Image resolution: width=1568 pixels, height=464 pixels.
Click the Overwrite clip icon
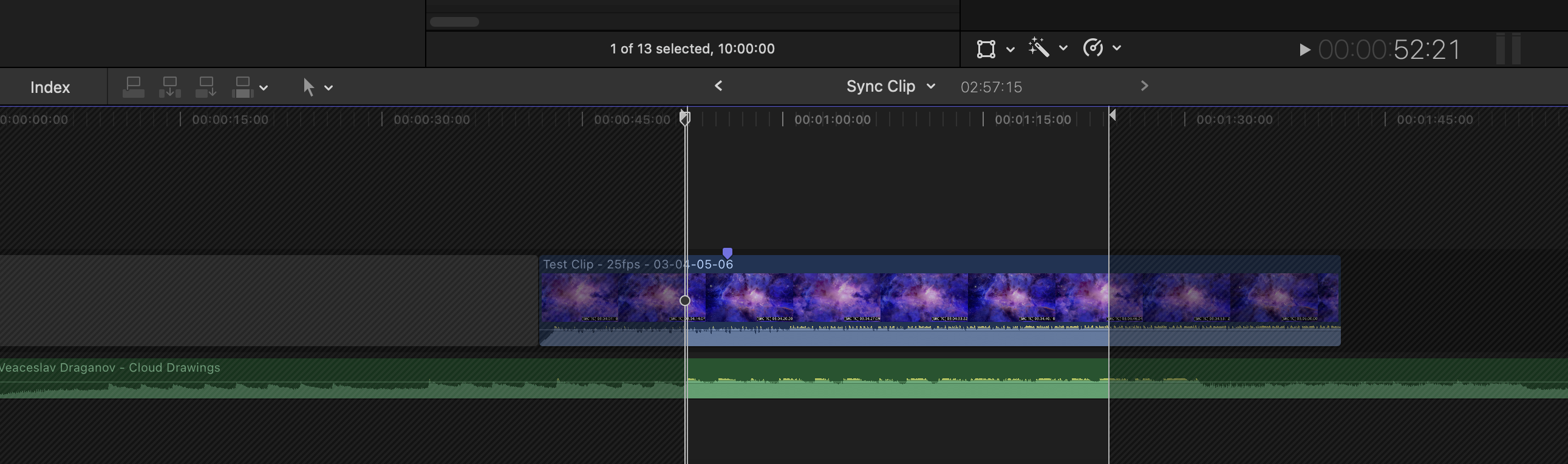pos(242,87)
